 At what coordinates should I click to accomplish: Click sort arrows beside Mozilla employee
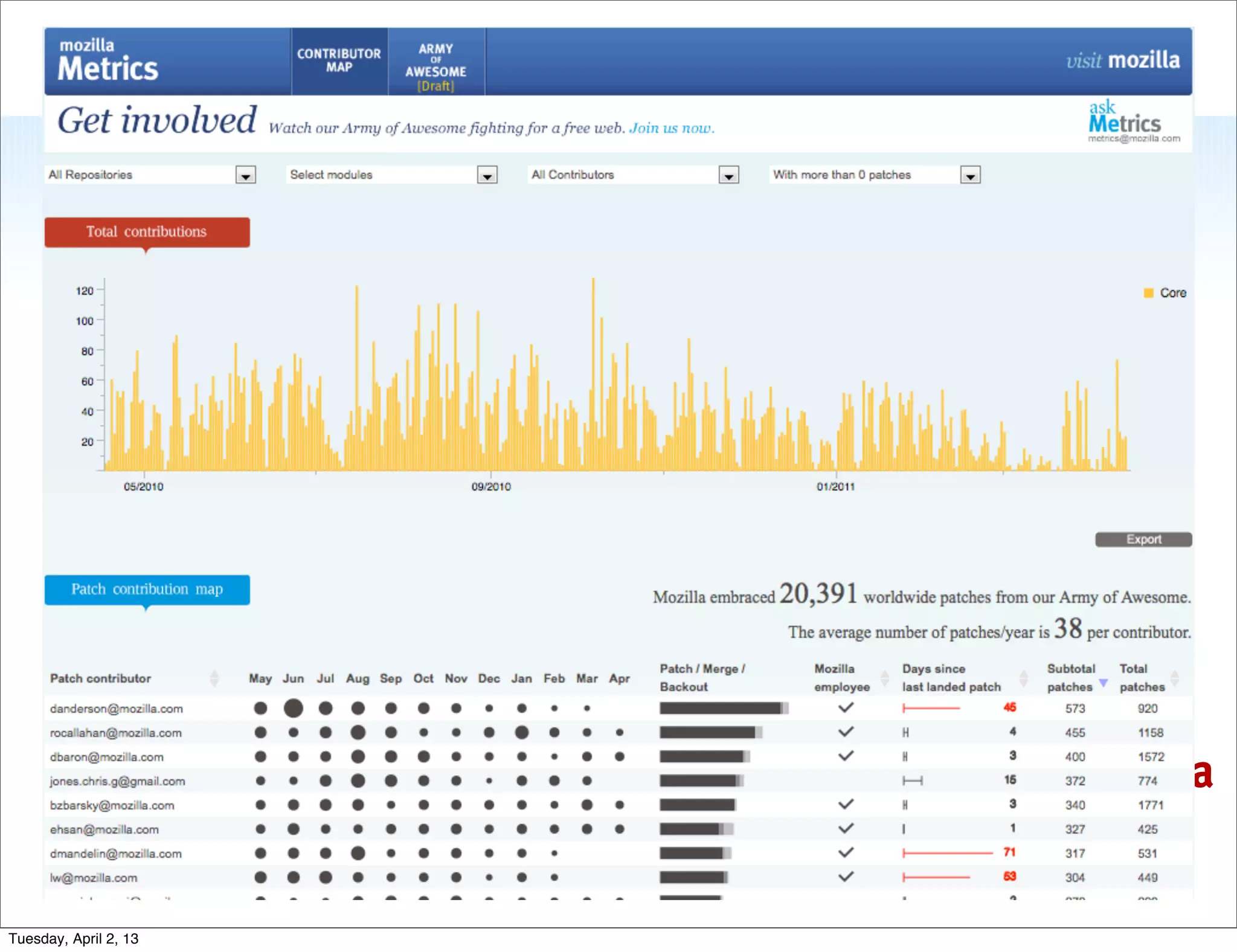[x=885, y=678]
